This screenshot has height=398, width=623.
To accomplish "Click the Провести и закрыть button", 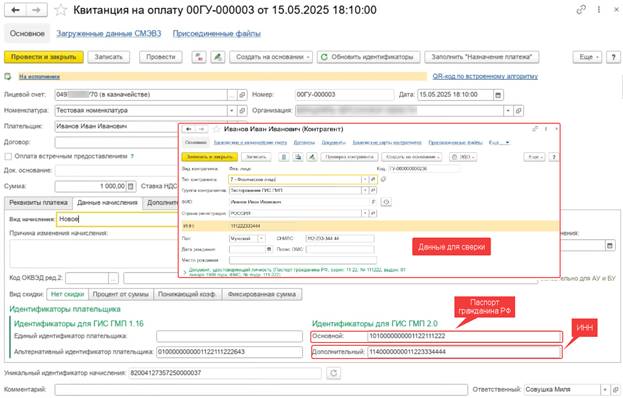I will click(x=44, y=57).
